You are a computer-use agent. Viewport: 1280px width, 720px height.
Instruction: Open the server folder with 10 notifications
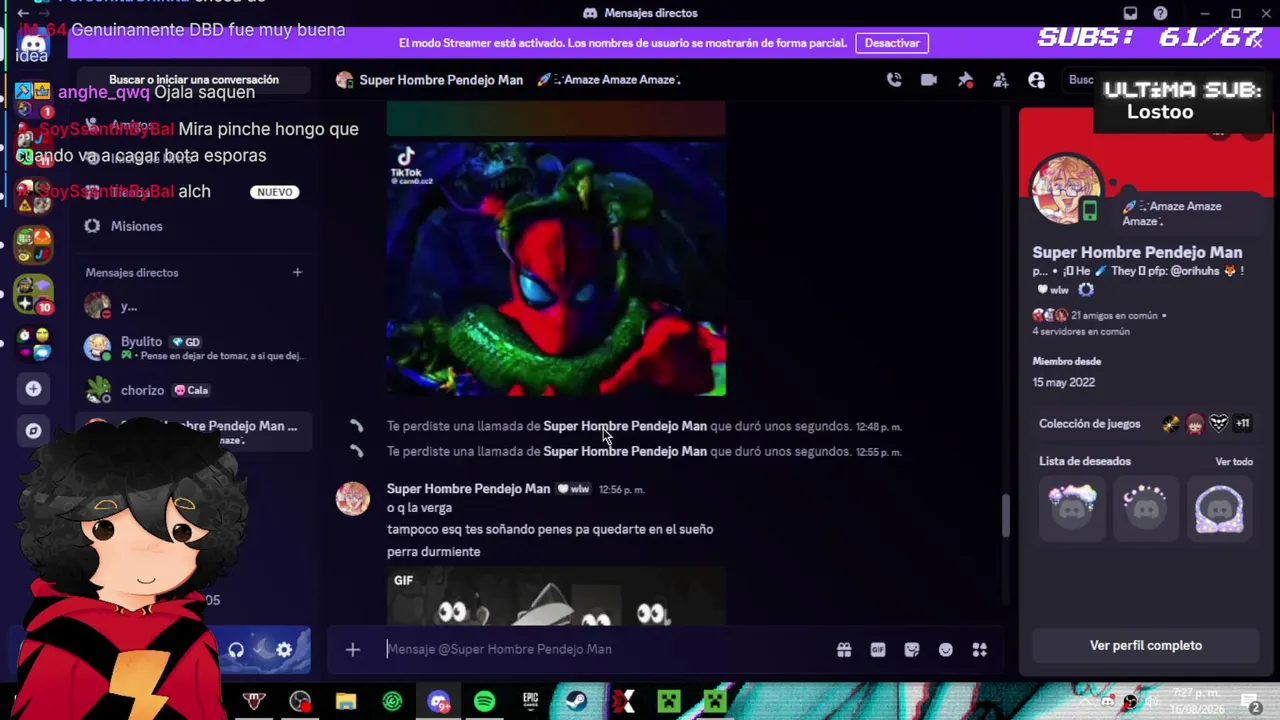tap(33, 293)
